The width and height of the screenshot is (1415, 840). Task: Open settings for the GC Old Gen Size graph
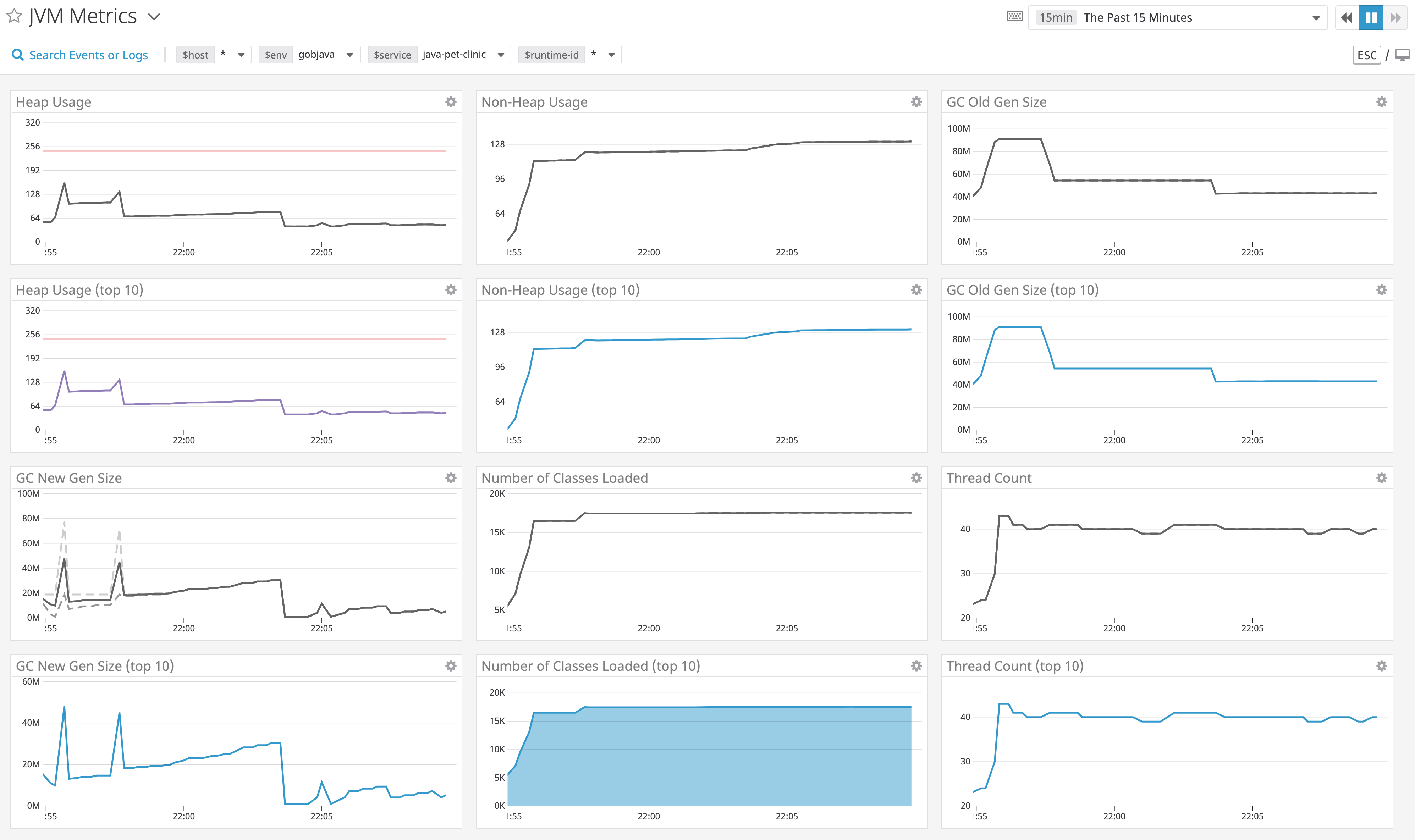tap(1381, 102)
